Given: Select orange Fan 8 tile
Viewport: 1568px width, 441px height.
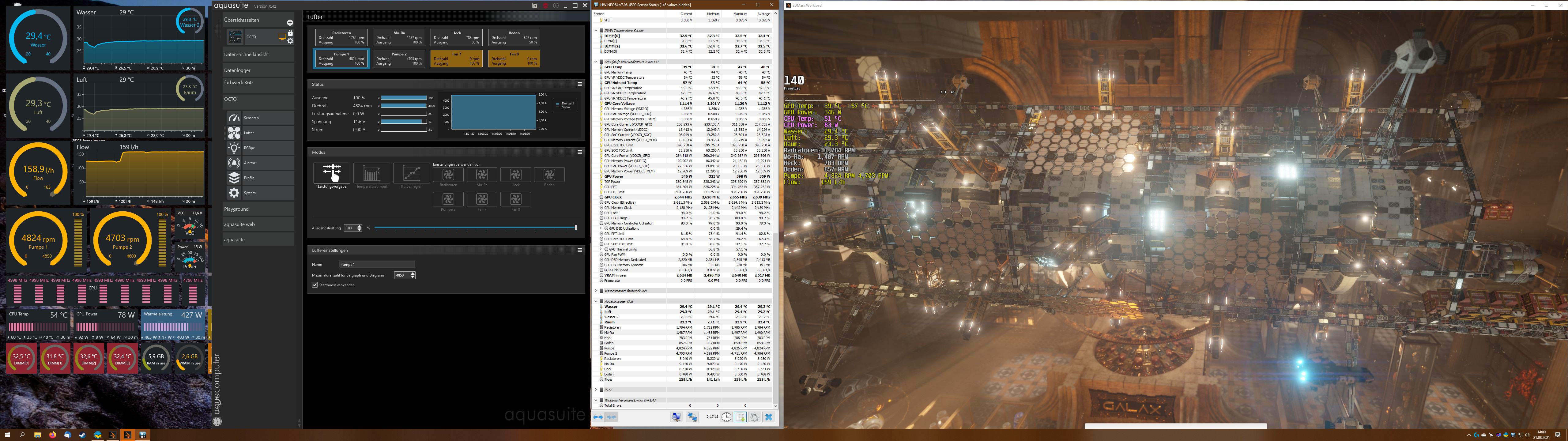Looking at the screenshot, I should click(514, 58).
